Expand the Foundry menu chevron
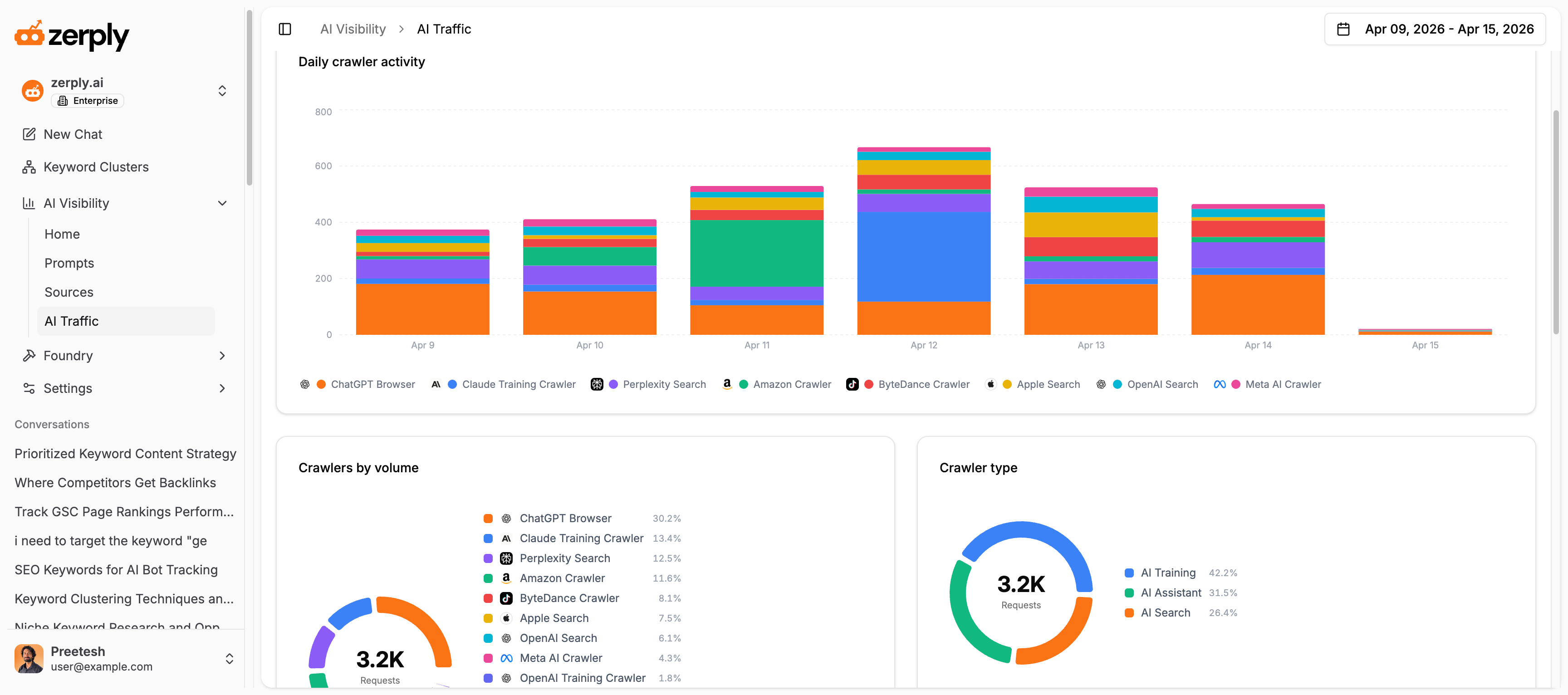Screen dimensions: 1568x695 coord(222,355)
